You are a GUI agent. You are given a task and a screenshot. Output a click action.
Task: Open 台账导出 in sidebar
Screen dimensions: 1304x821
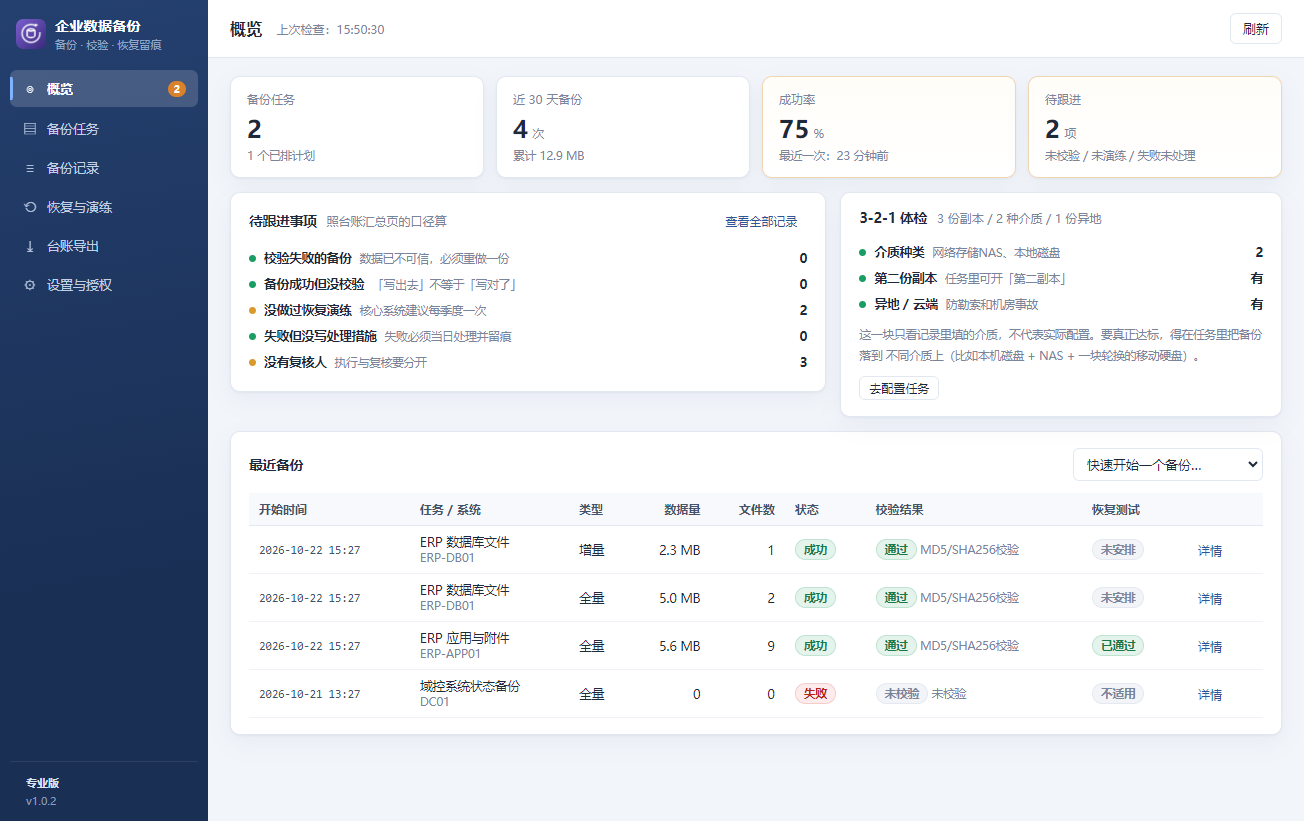coord(104,246)
